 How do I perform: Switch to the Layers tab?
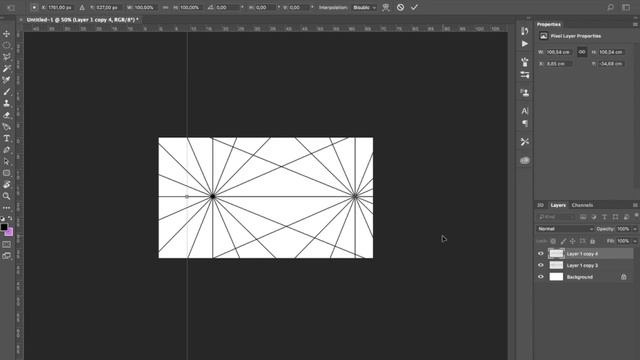[x=558, y=205]
